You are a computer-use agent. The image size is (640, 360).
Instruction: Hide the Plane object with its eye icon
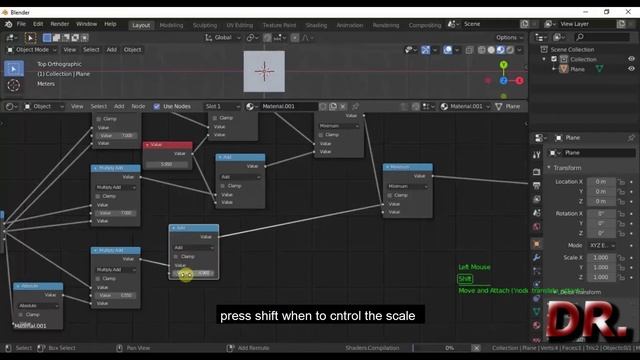coord(631,69)
